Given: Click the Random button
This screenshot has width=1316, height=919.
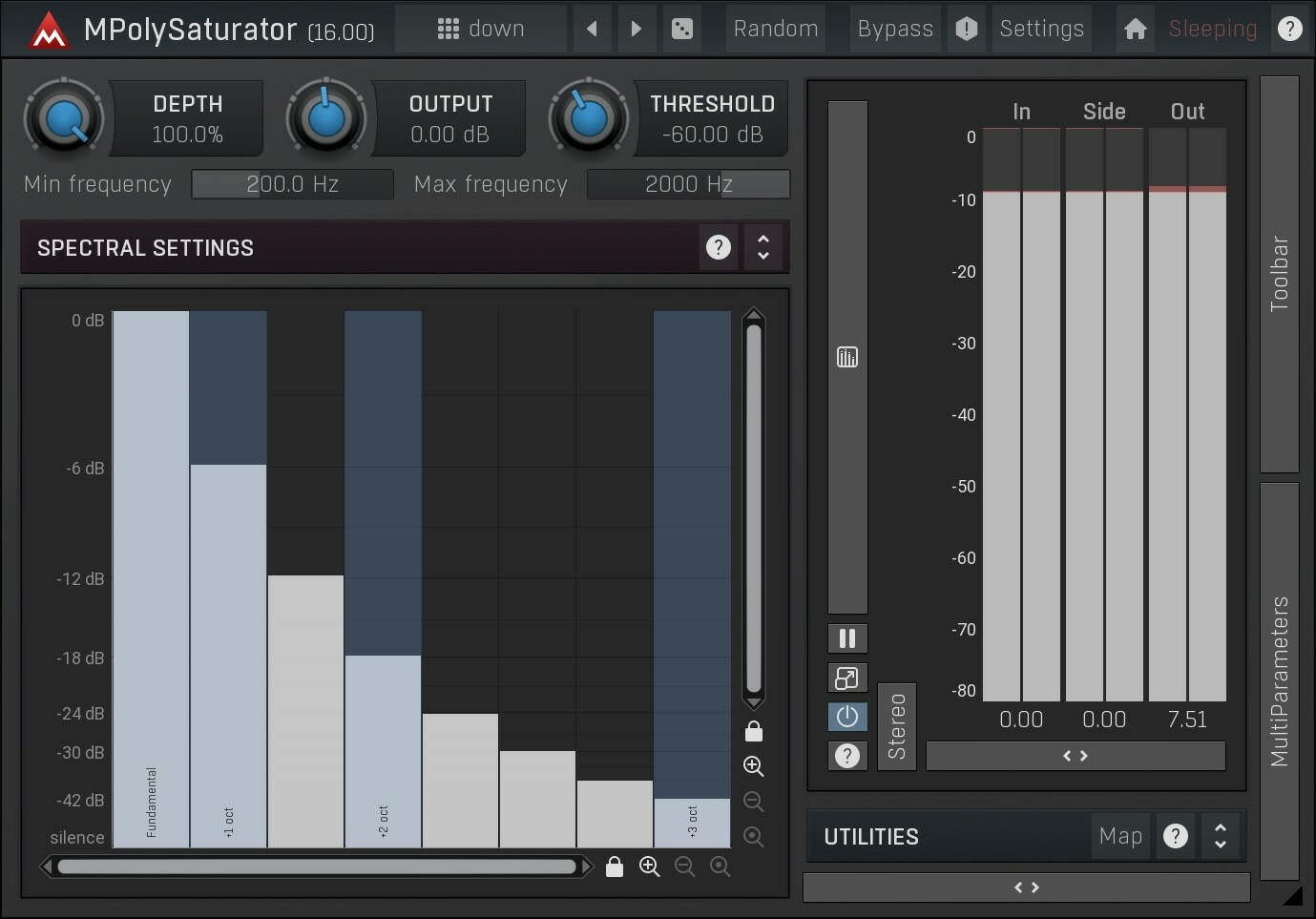Looking at the screenshot, I should click(x=775, y=29).
